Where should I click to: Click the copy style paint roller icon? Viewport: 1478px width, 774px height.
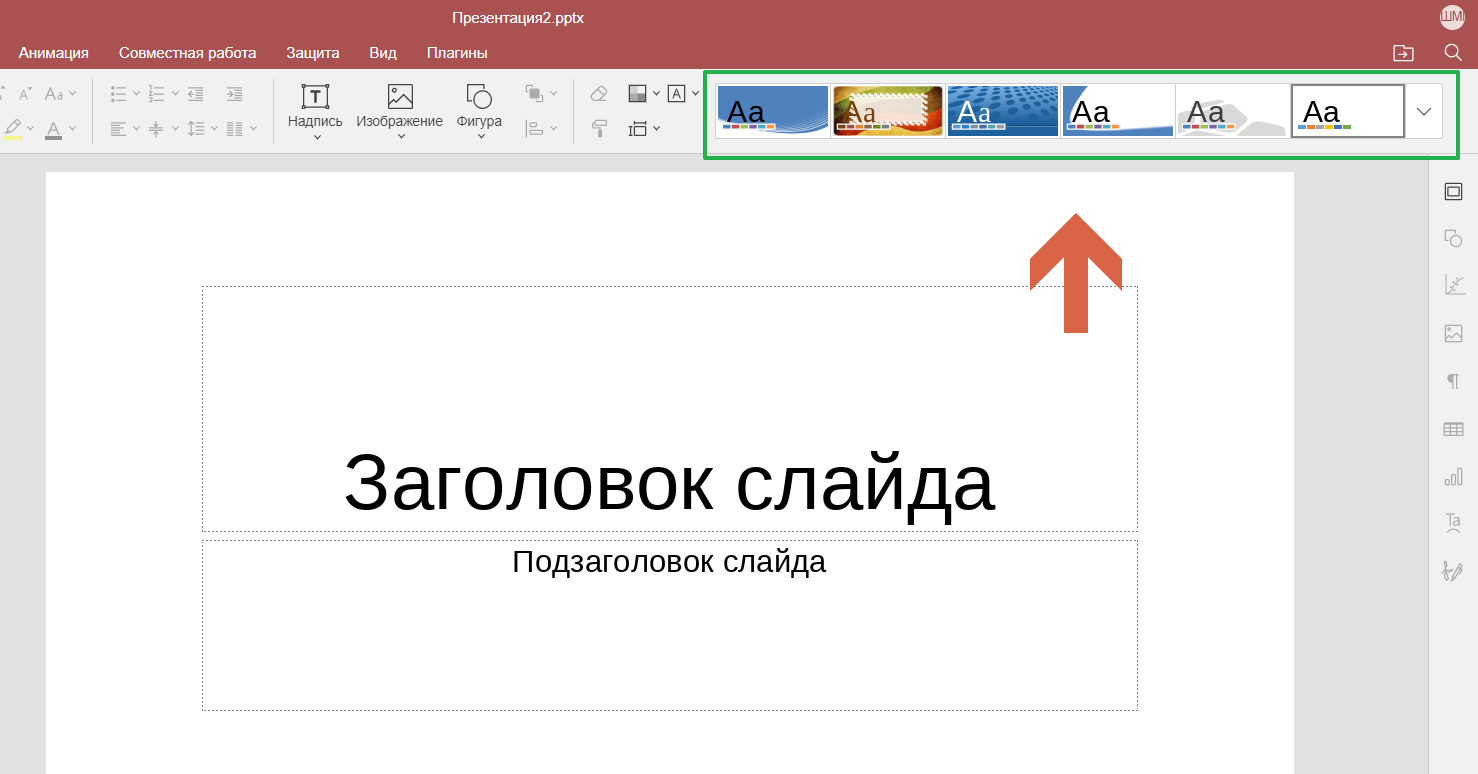pos(599,128)
